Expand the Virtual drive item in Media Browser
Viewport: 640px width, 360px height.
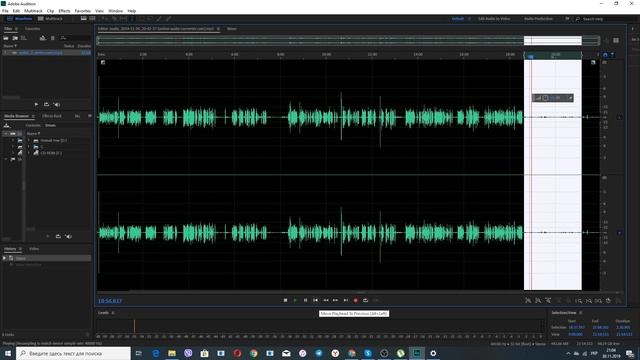[29, 140]
